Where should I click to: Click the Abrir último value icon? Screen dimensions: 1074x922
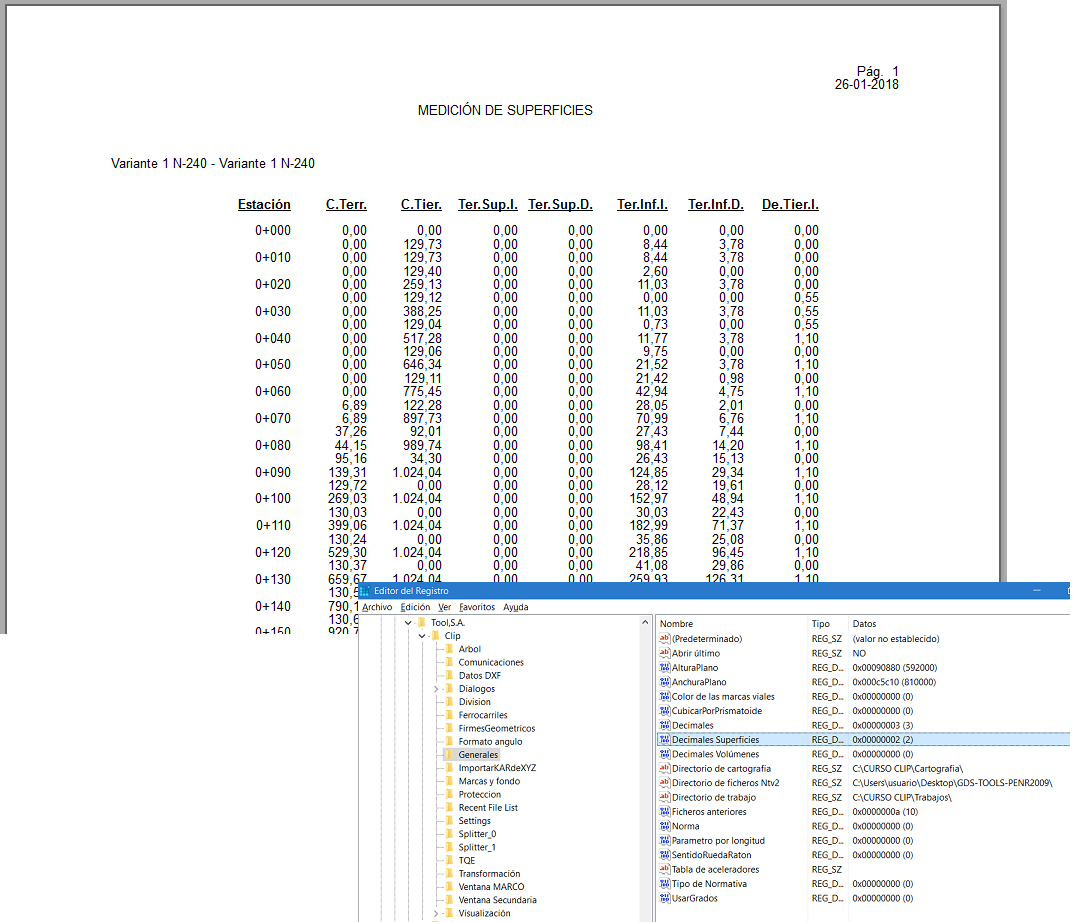664,653
